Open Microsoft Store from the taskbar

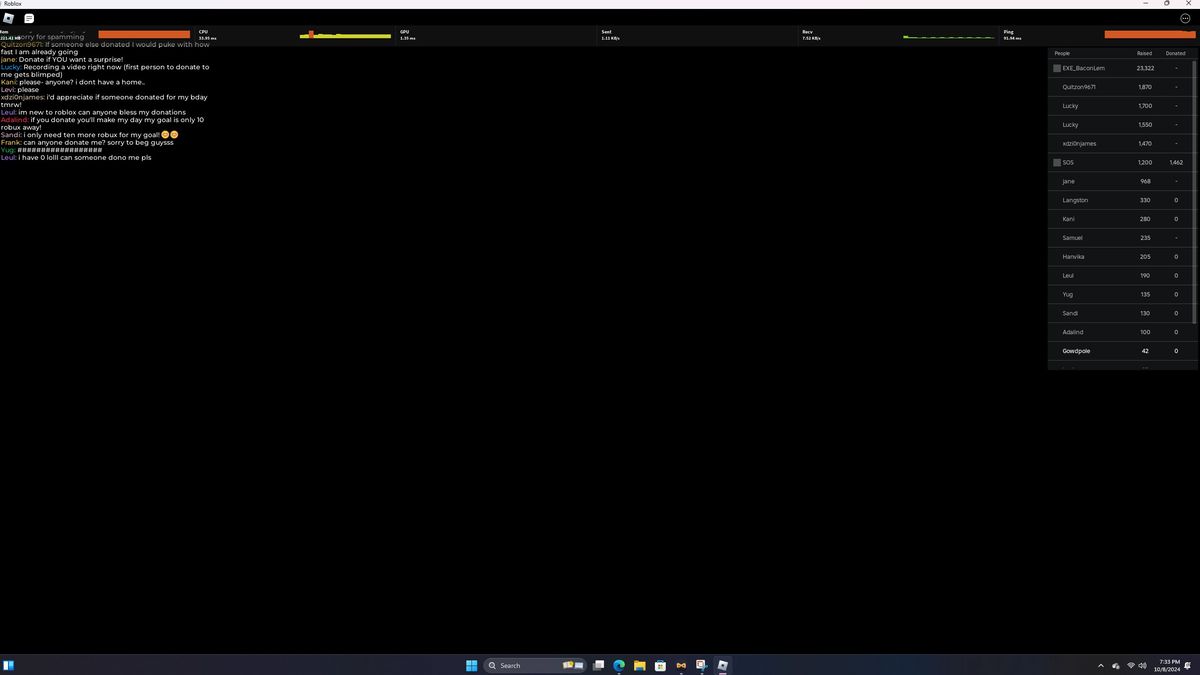[660, 665]
